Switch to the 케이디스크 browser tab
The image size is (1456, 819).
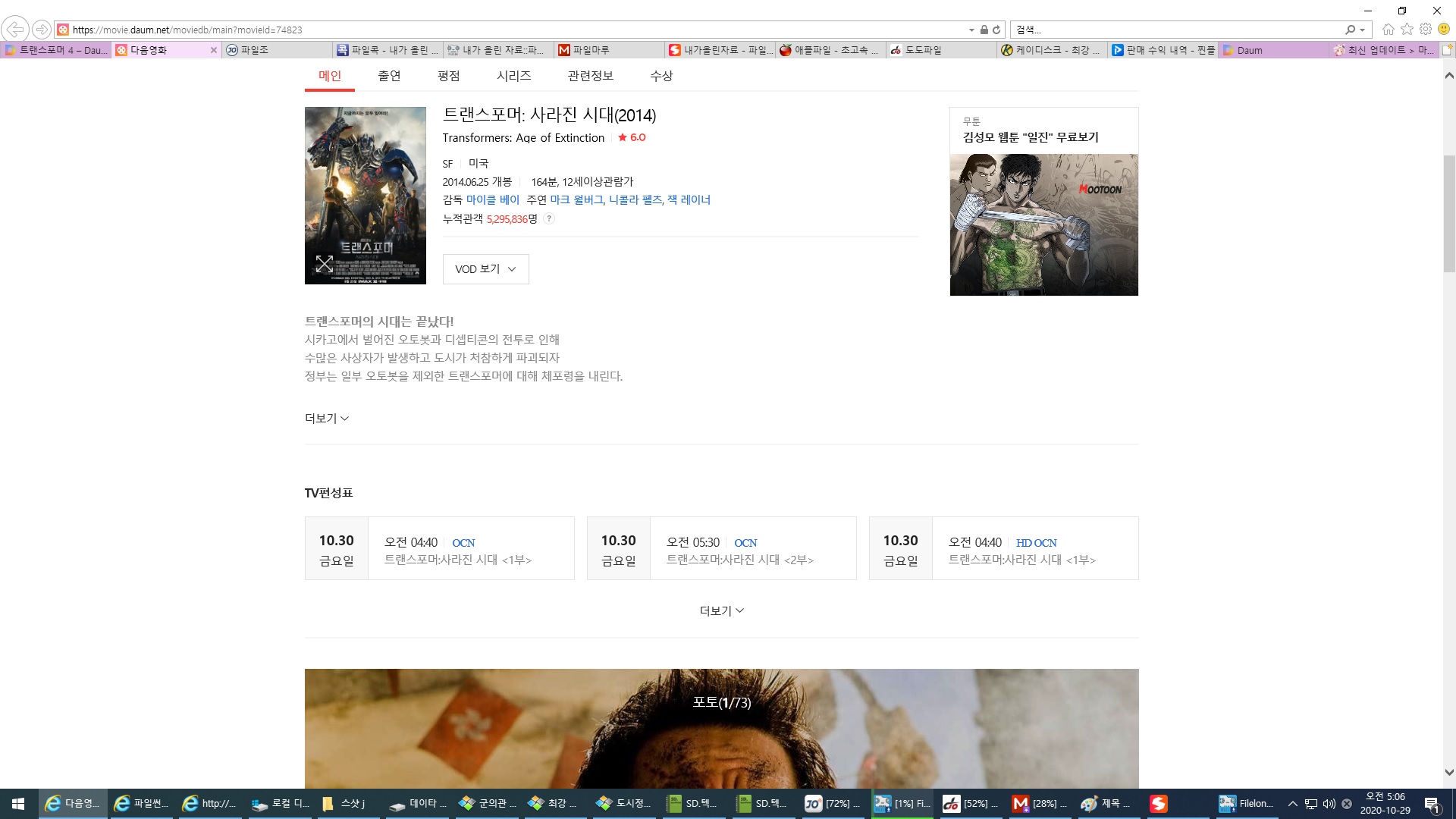[x=1052, y=50]
